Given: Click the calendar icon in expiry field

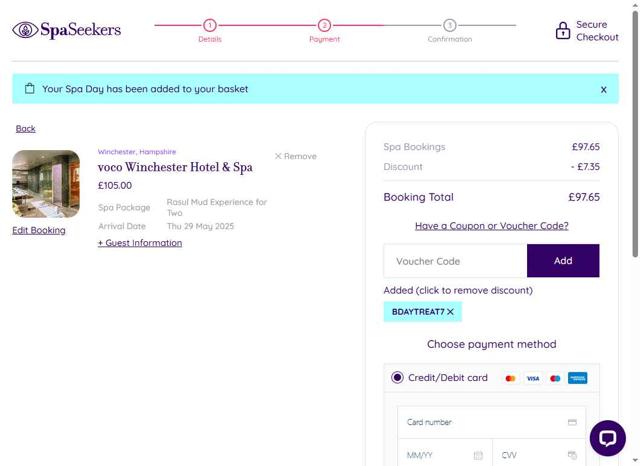Looking at the screenshot, I should 478,455.
